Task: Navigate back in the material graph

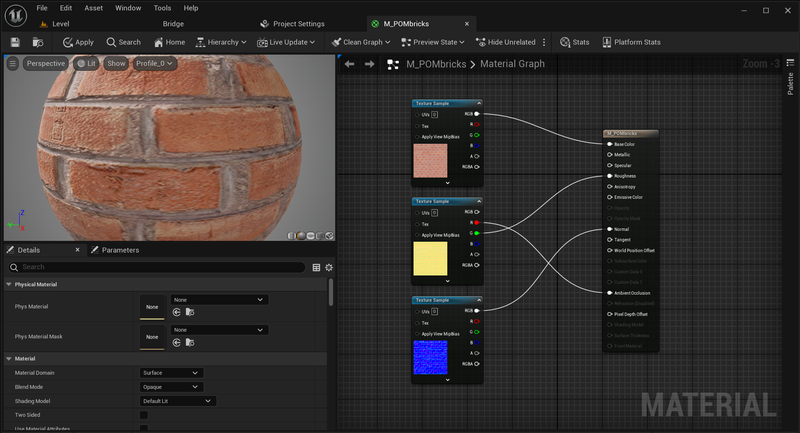Action: coord(349,64)
